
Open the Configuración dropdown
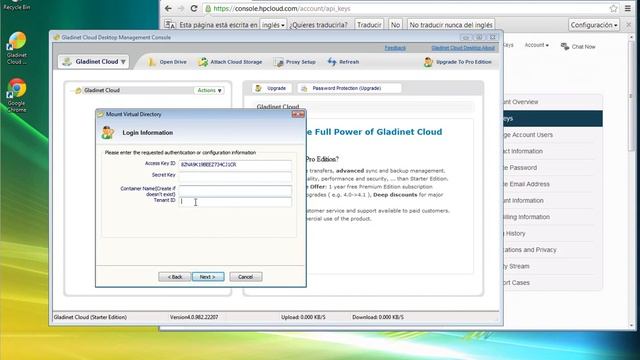594,25
